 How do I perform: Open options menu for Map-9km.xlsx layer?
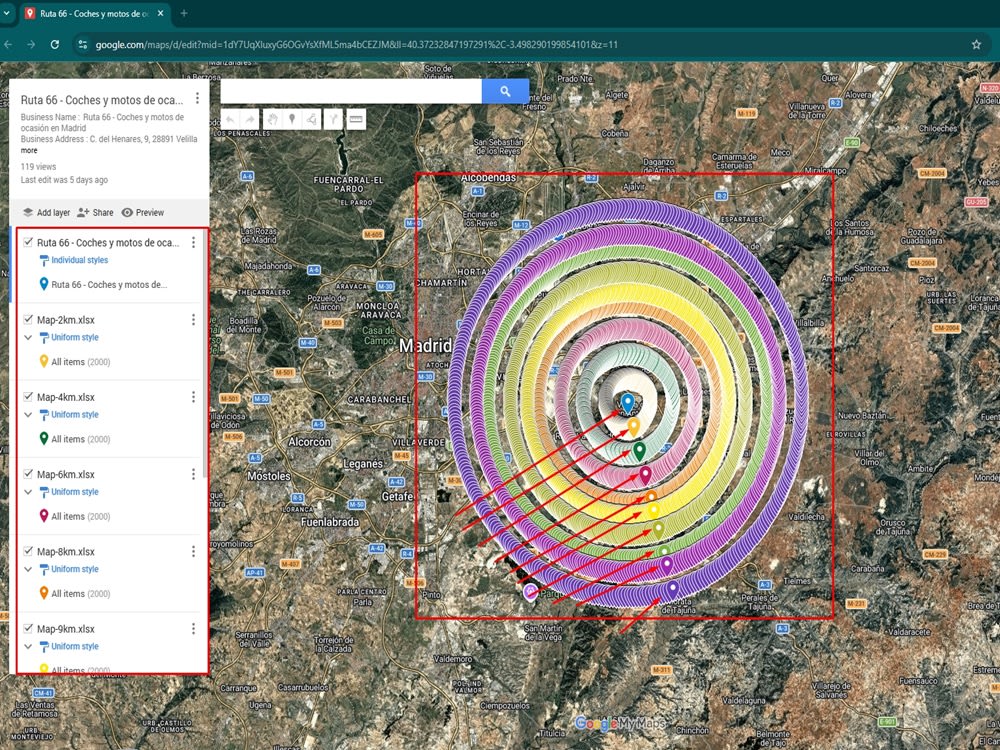point(193,629)
